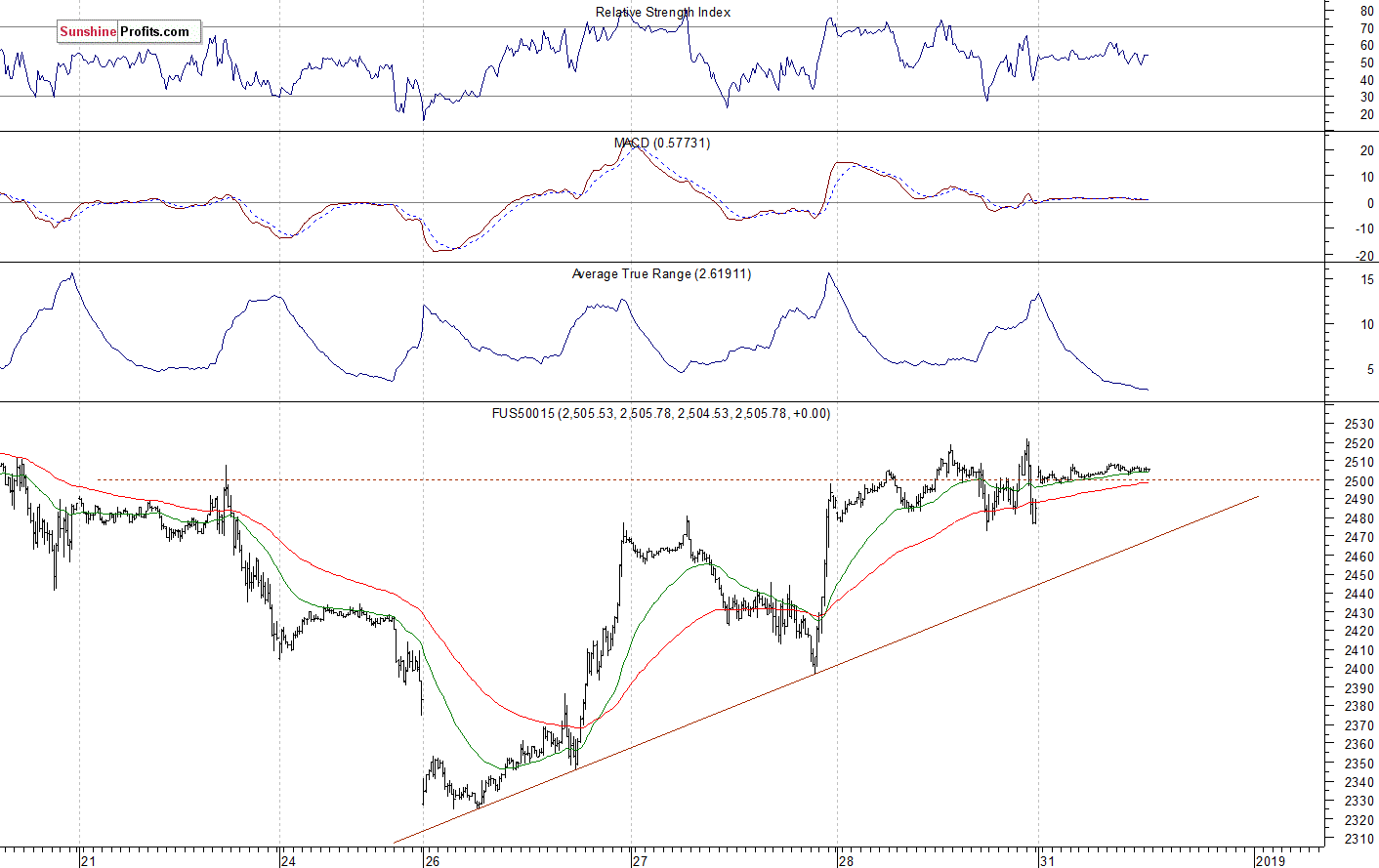Click price level 2340 on price axis
Screen dimensions: 1379x868
pos(1359,783)
